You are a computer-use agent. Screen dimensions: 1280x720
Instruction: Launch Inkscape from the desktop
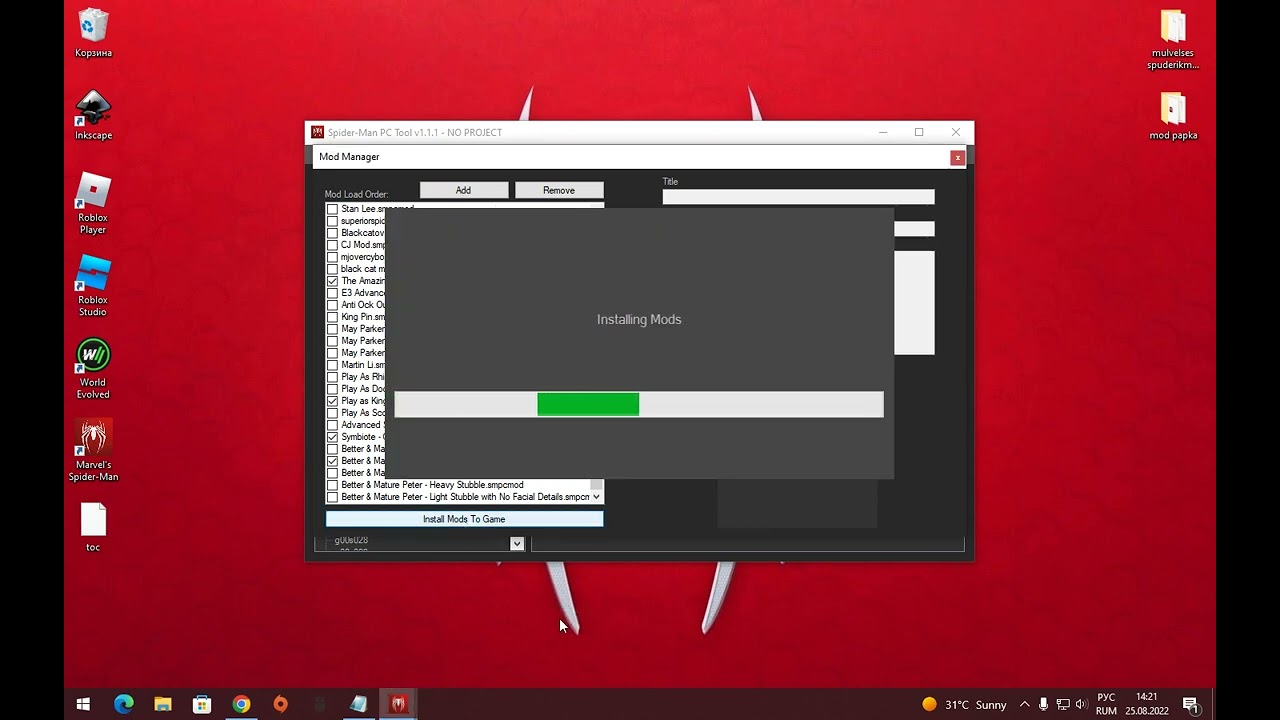click(93, 115)
